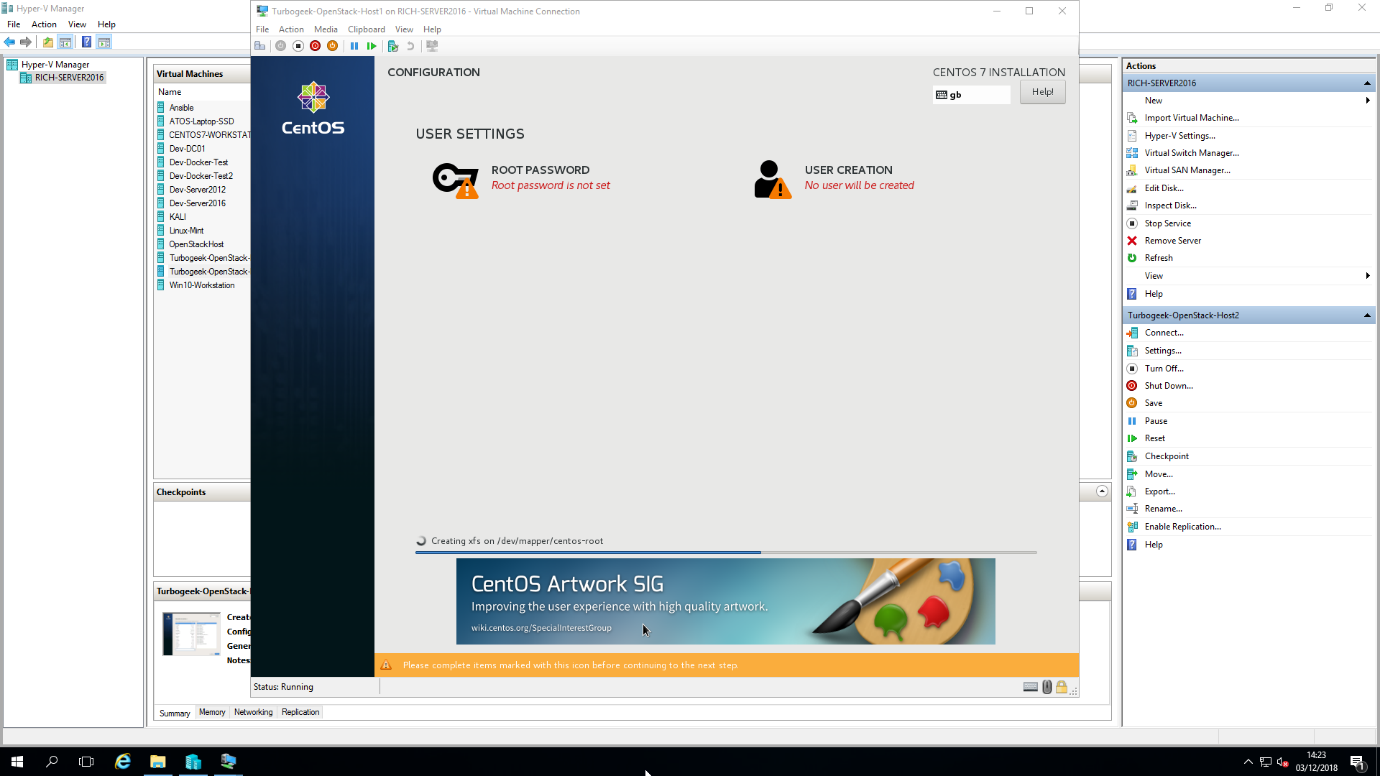Click the Revert toolbar icon

pos(410,46)
